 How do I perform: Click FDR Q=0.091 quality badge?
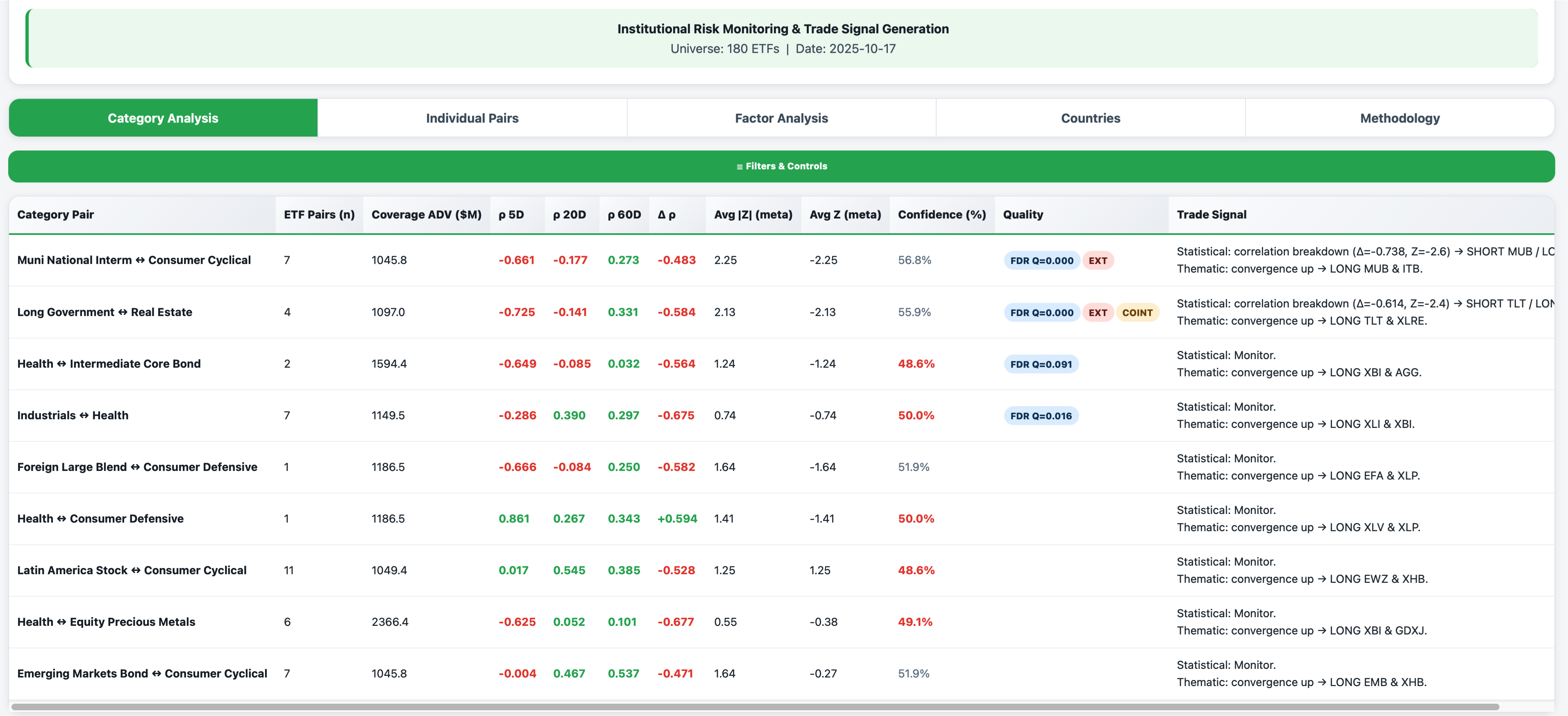pos(1041,364)
